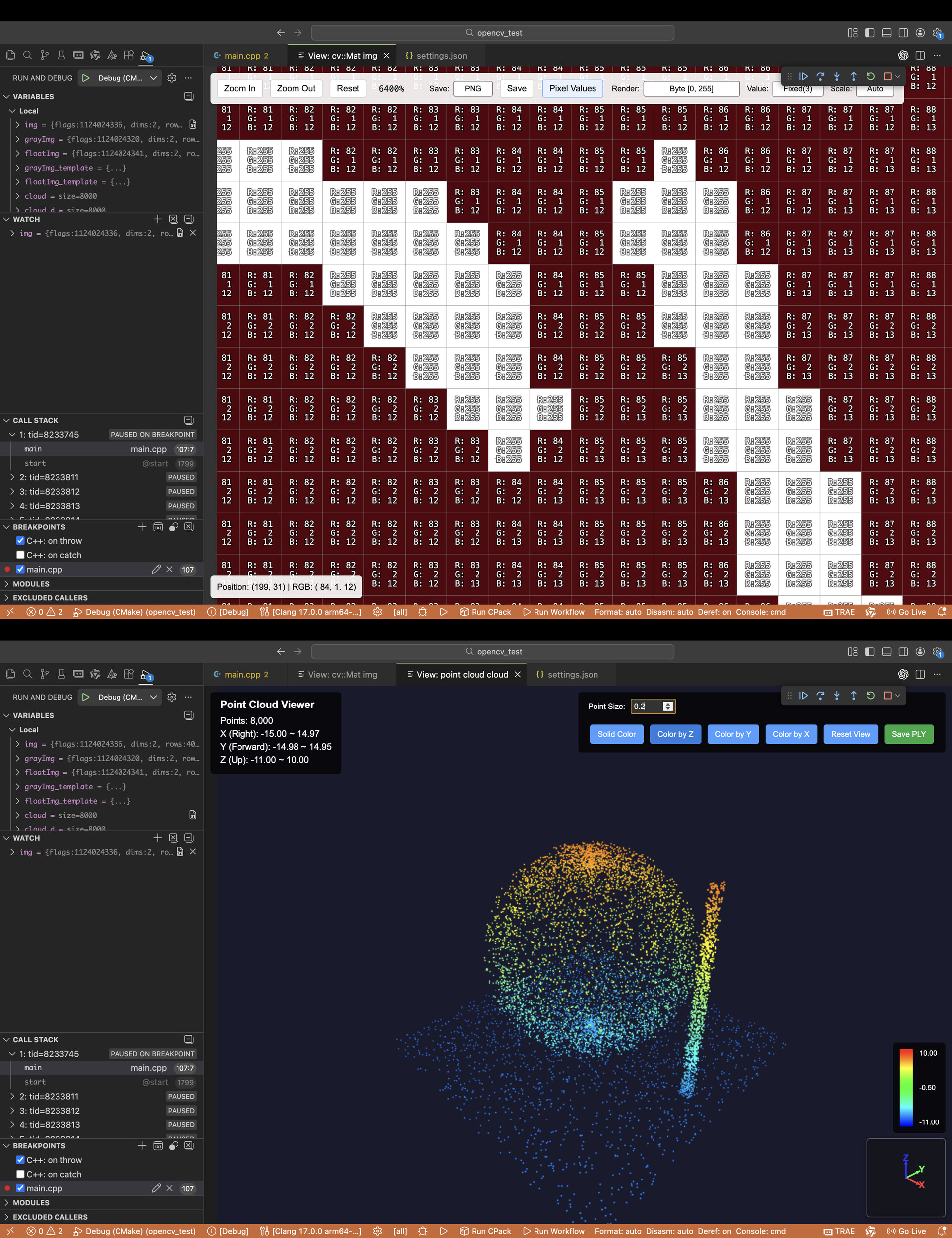952x1238 pixels.
Task: Open the settings.json tab in the top window
Action: pos(441,56)
